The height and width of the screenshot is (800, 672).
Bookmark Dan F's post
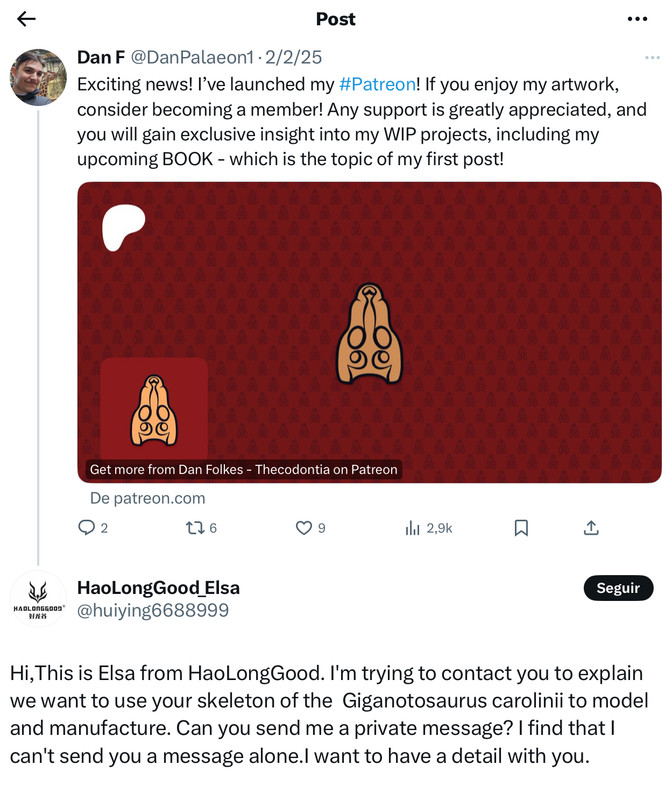pos(521,528)
